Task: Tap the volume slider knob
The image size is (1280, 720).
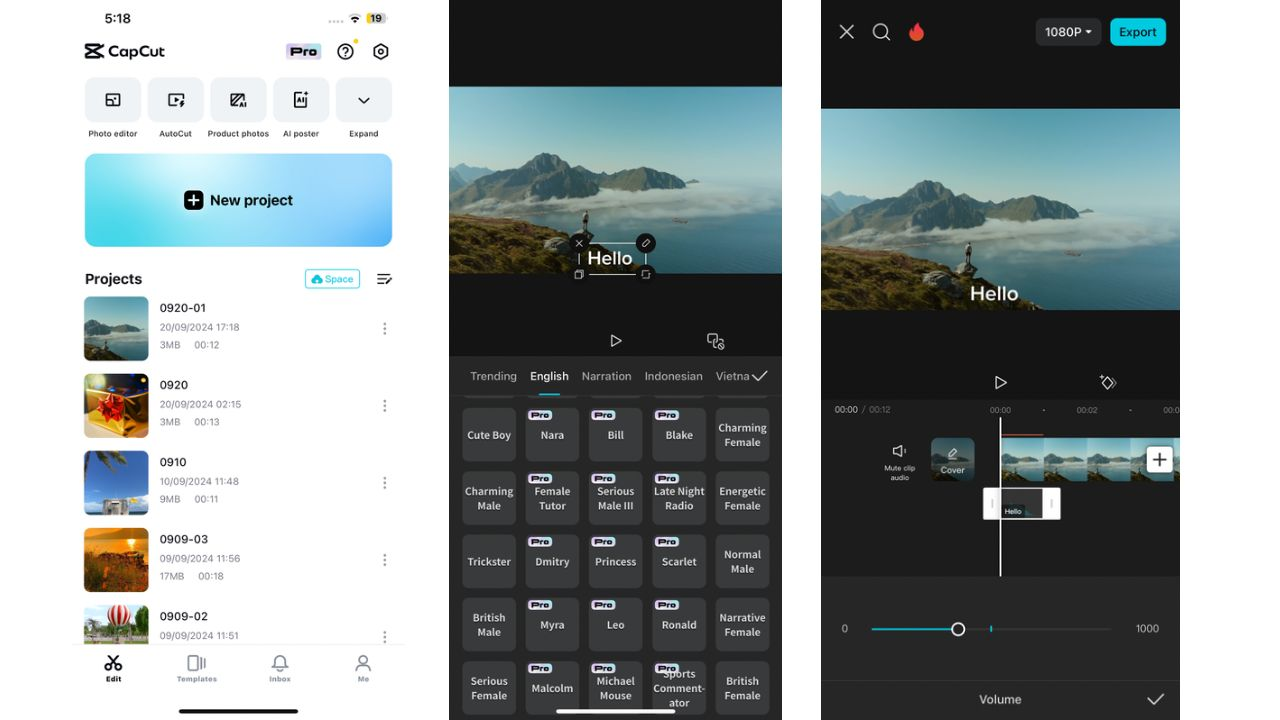Action: pos(958,629)
